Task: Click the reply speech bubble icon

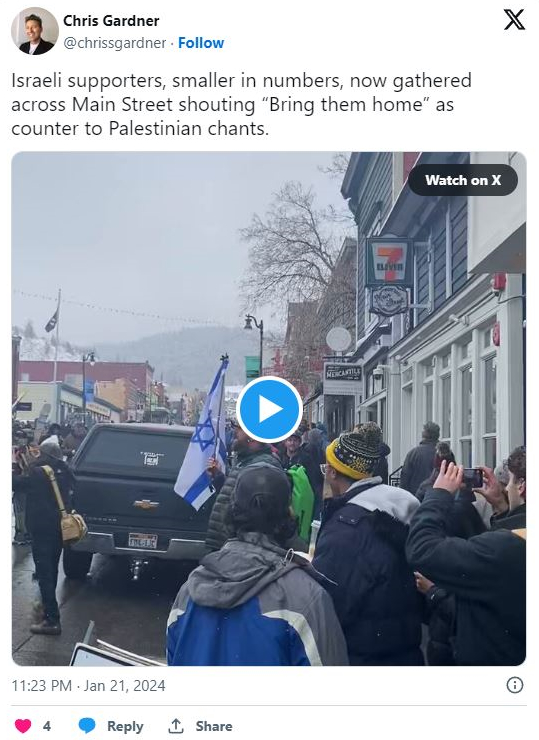Action: [x=86, y=726]
